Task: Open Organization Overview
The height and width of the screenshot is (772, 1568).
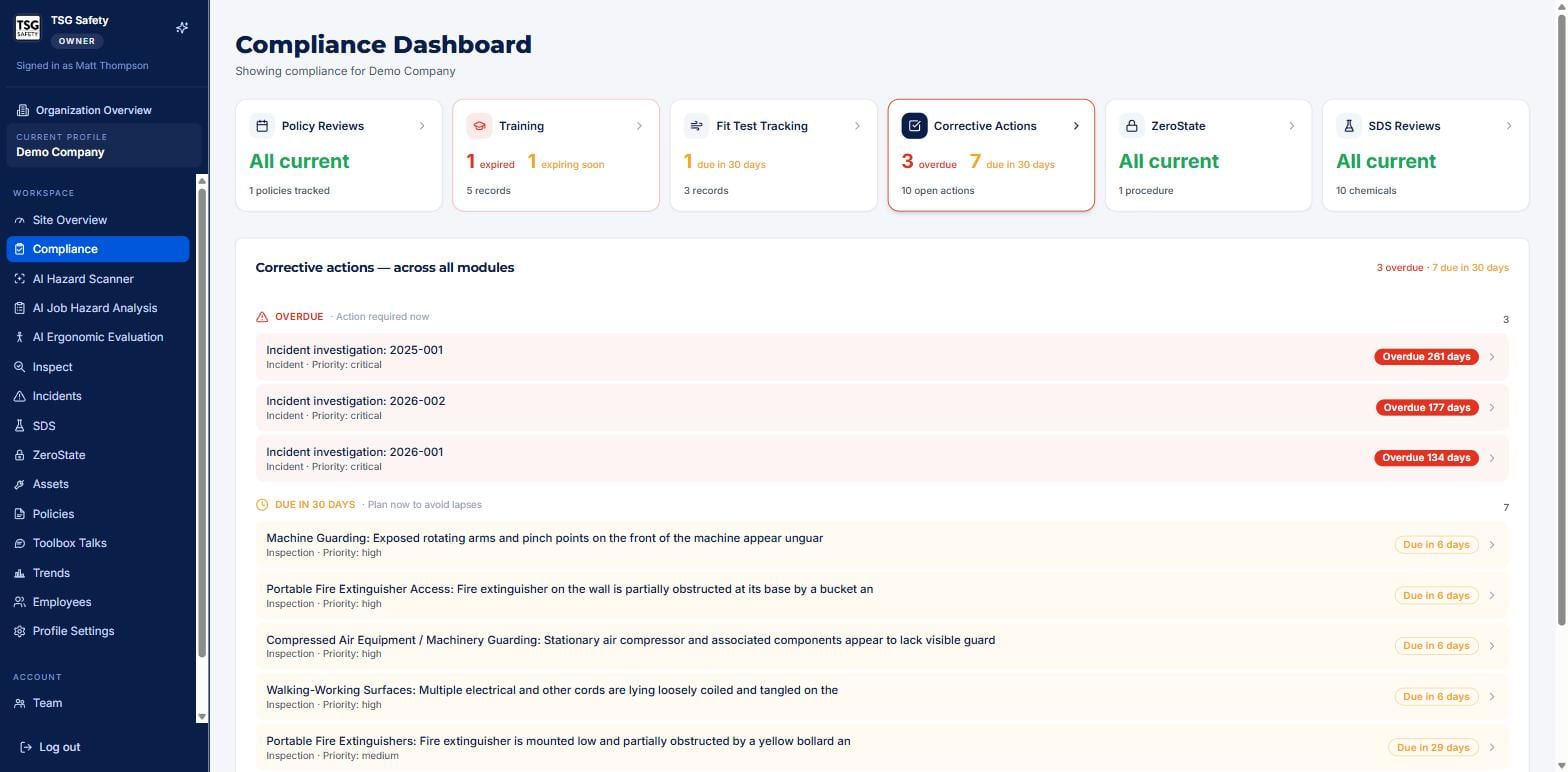Action: (x=104, y=110)
